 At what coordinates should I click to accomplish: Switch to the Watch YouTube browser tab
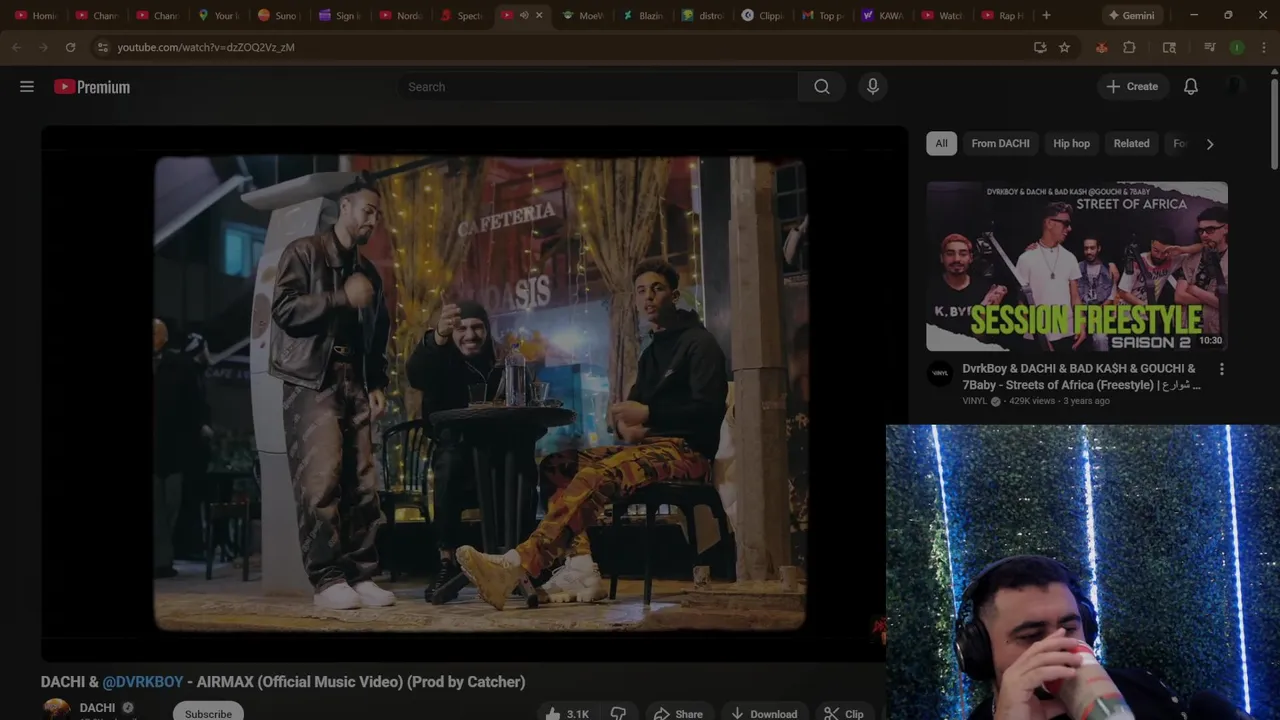point(943,15)
